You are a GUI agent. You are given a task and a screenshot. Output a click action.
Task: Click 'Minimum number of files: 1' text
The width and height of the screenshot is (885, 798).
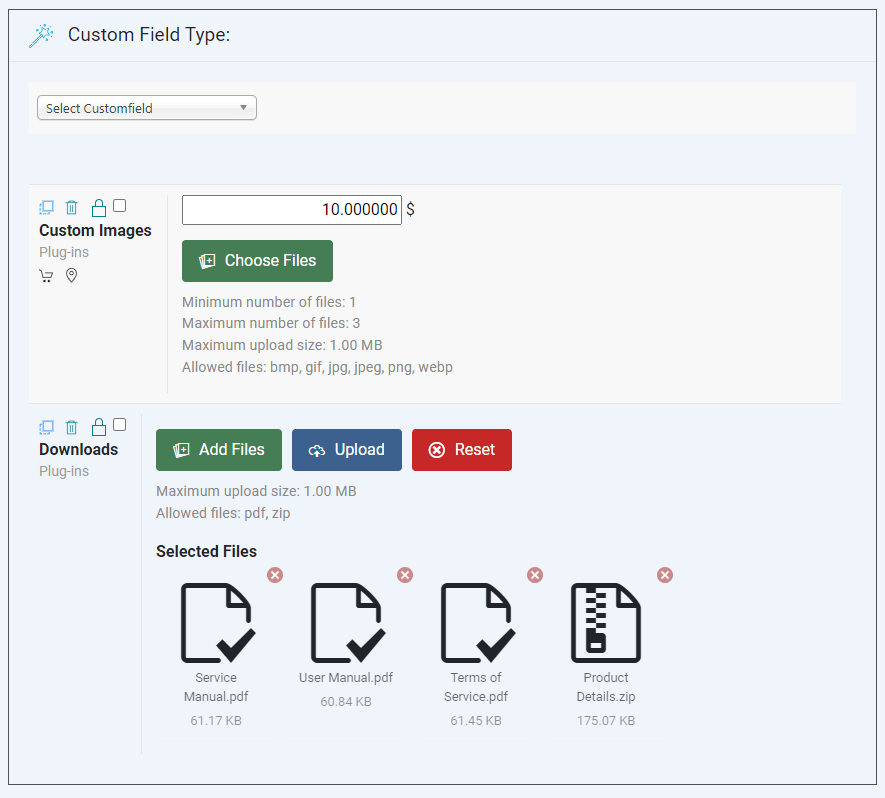(269, 302)
